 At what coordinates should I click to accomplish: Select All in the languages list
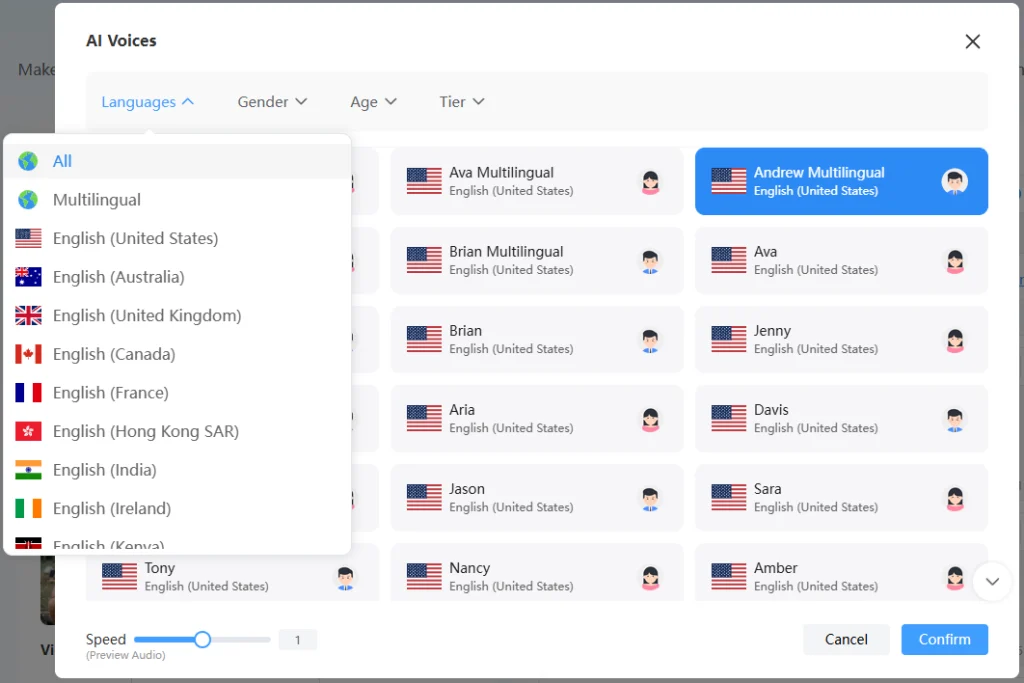62,161
